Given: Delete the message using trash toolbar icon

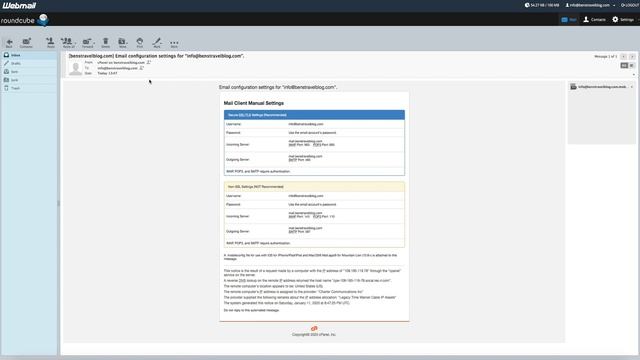Looking at the screenshot, I should [x=106, y=42].
